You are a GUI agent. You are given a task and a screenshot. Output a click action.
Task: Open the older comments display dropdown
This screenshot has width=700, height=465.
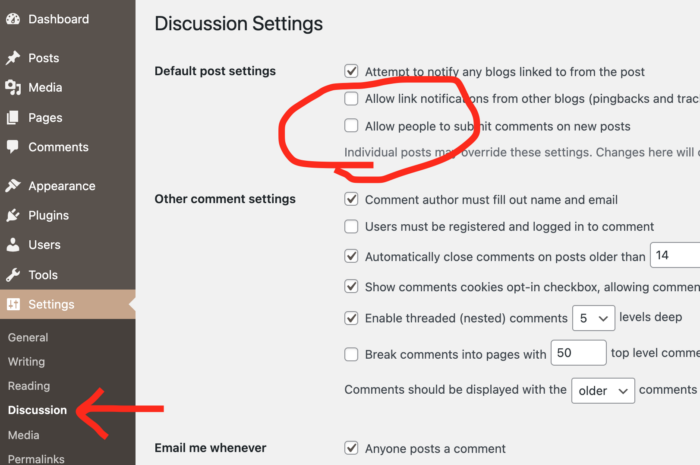click(602, 390)
